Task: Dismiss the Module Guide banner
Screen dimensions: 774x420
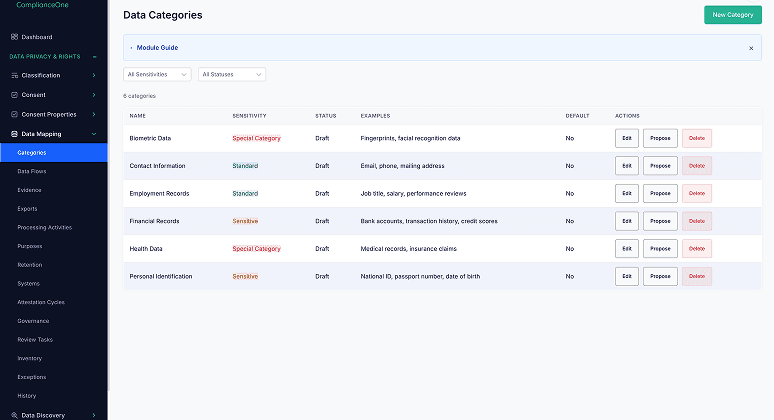Action: click(751, 48)
